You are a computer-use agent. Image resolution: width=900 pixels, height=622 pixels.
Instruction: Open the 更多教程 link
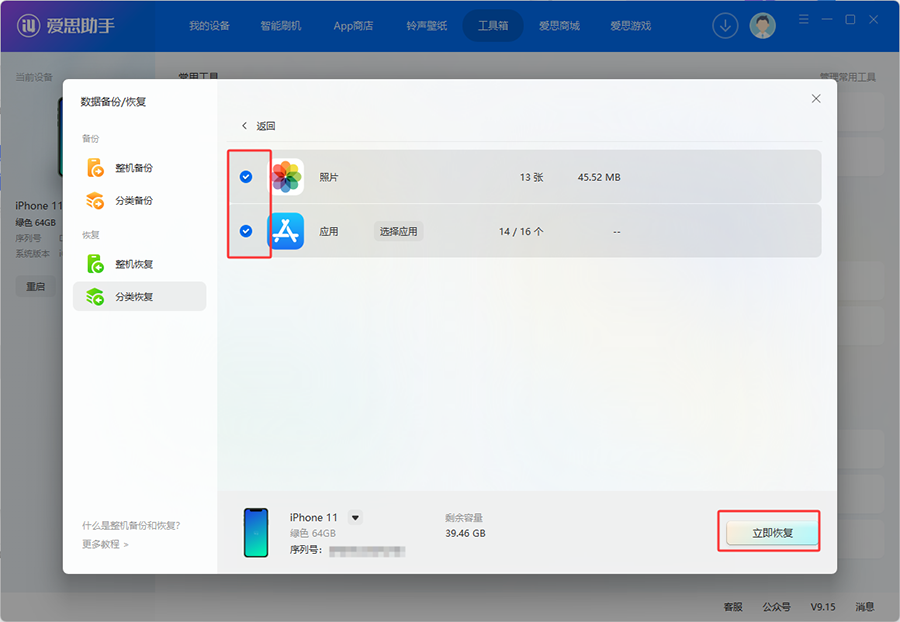[105, 544]
